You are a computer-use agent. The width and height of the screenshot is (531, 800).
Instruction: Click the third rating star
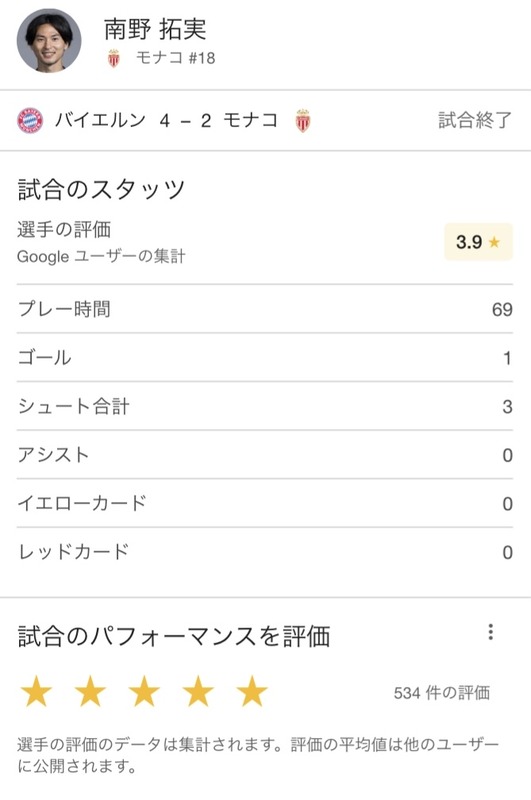(x=144, y=691)
